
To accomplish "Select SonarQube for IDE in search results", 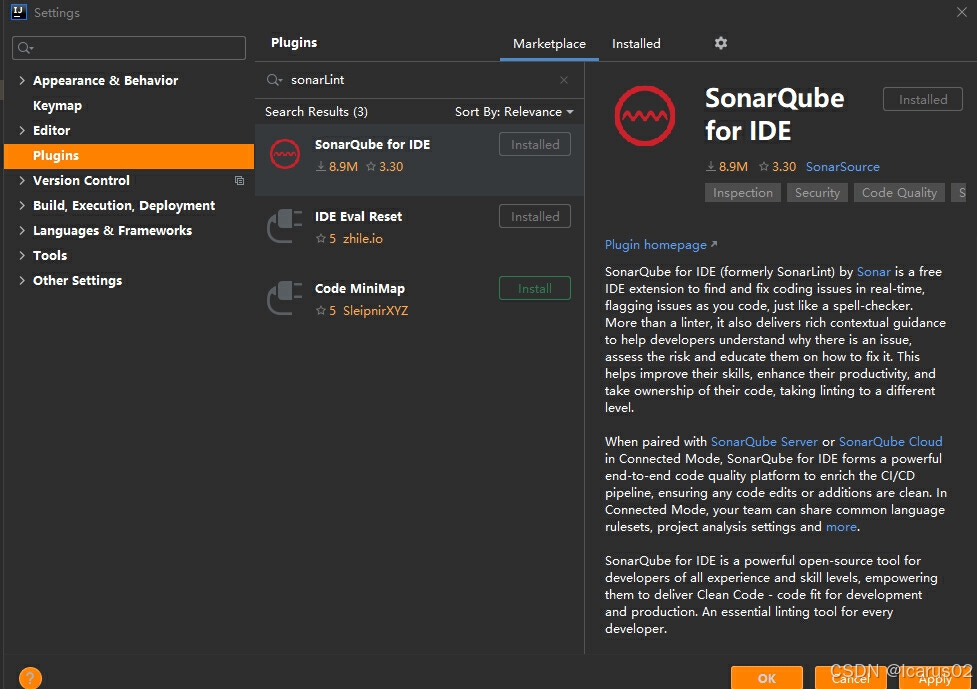I will pyautogui.click(x=419, y=159).
